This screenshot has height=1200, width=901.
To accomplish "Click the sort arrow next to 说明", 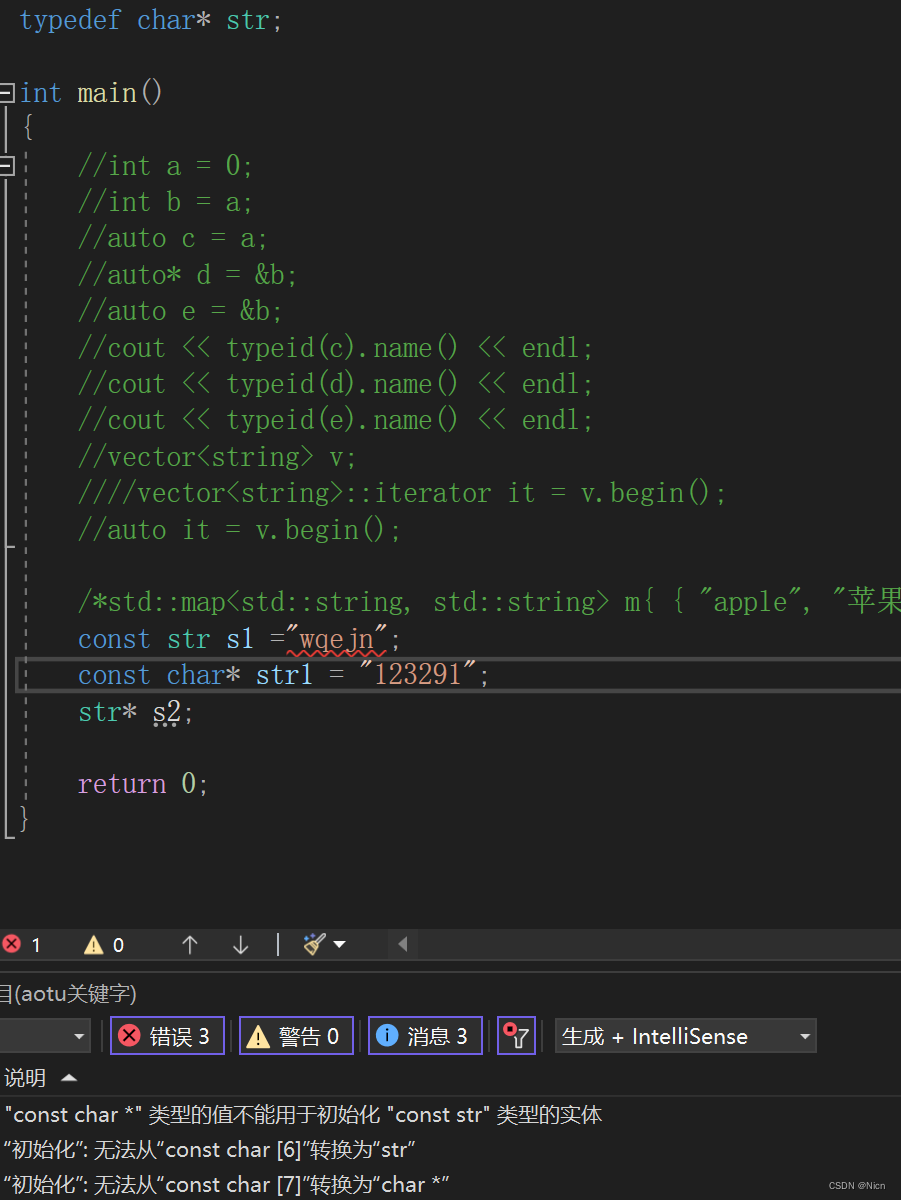I will 69,1078.
